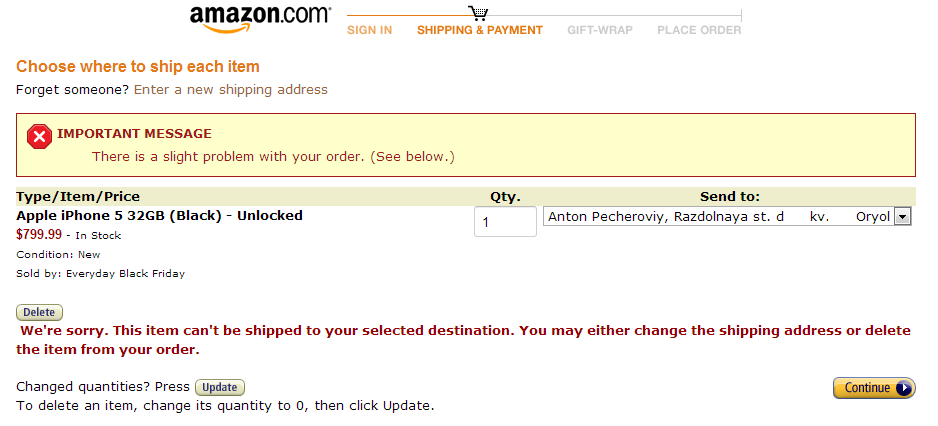Click the $799.99 price text
938x426 pixels.
pos(39,235)
